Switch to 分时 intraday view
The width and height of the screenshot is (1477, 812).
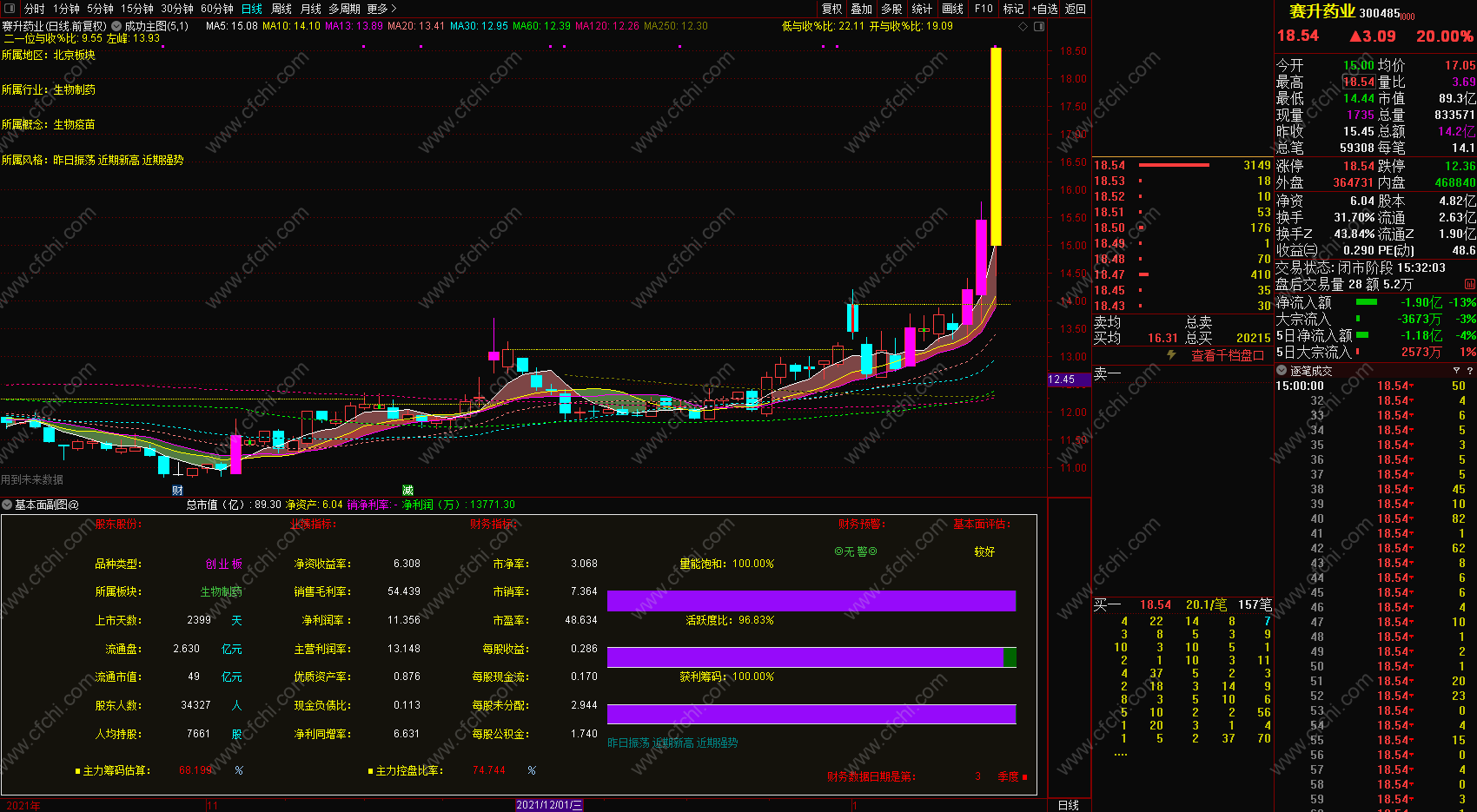pos(34,9)
